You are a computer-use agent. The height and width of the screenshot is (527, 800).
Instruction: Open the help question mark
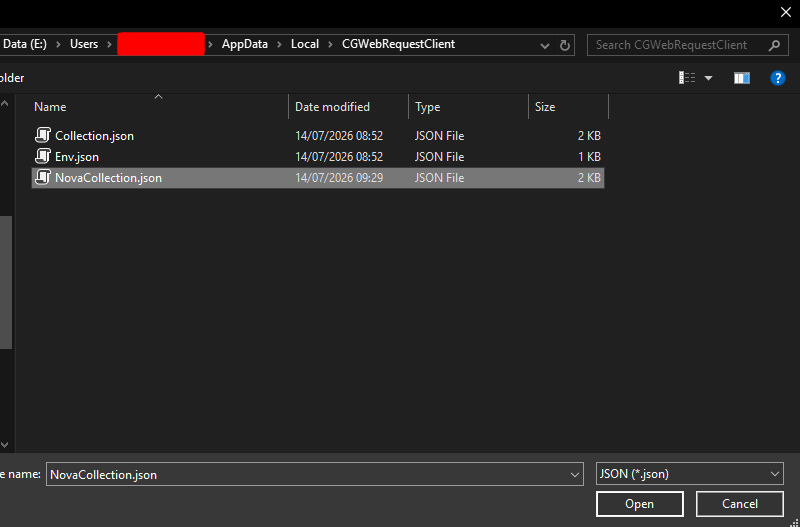click(778, 78)
